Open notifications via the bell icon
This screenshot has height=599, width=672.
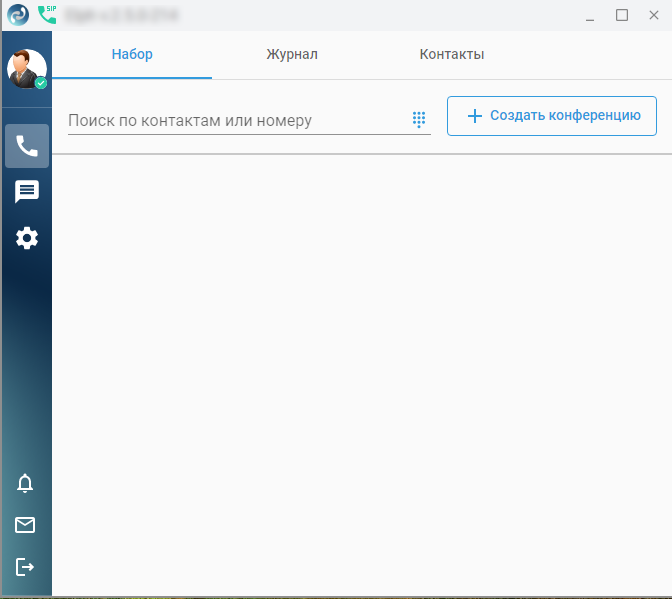pos(25,483)
